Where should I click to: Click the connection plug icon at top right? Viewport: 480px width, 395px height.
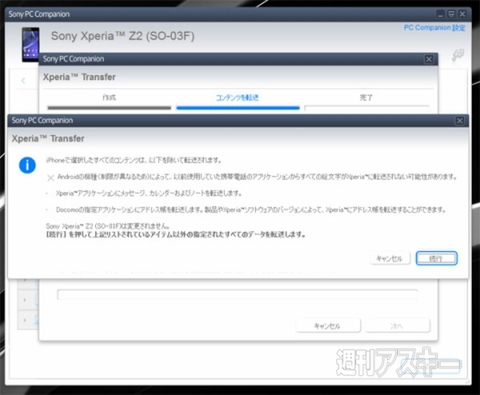pyautogui.click(x=458, y=55)
